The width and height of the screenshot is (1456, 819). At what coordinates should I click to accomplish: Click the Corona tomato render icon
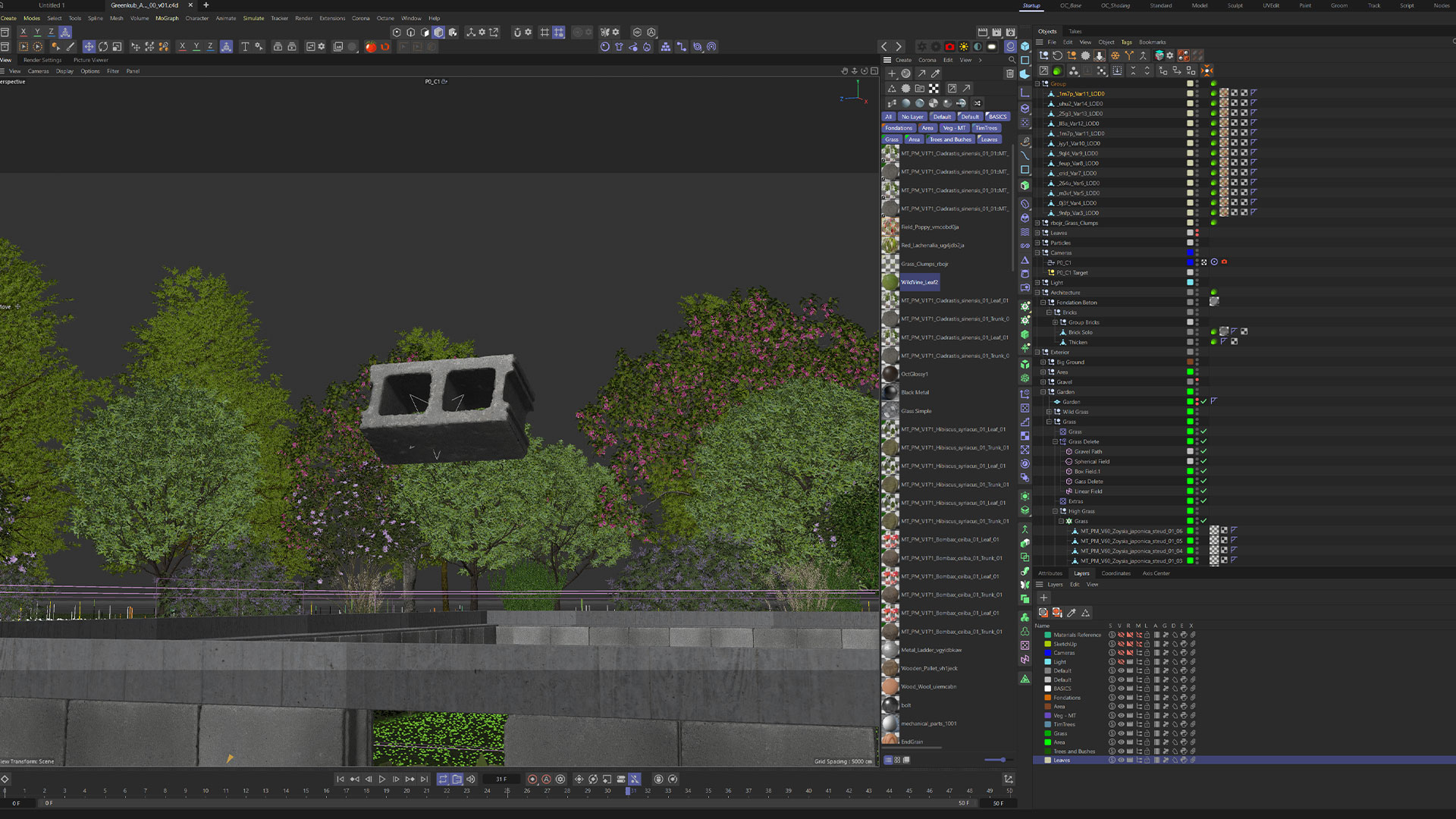[x=370, y=47]
